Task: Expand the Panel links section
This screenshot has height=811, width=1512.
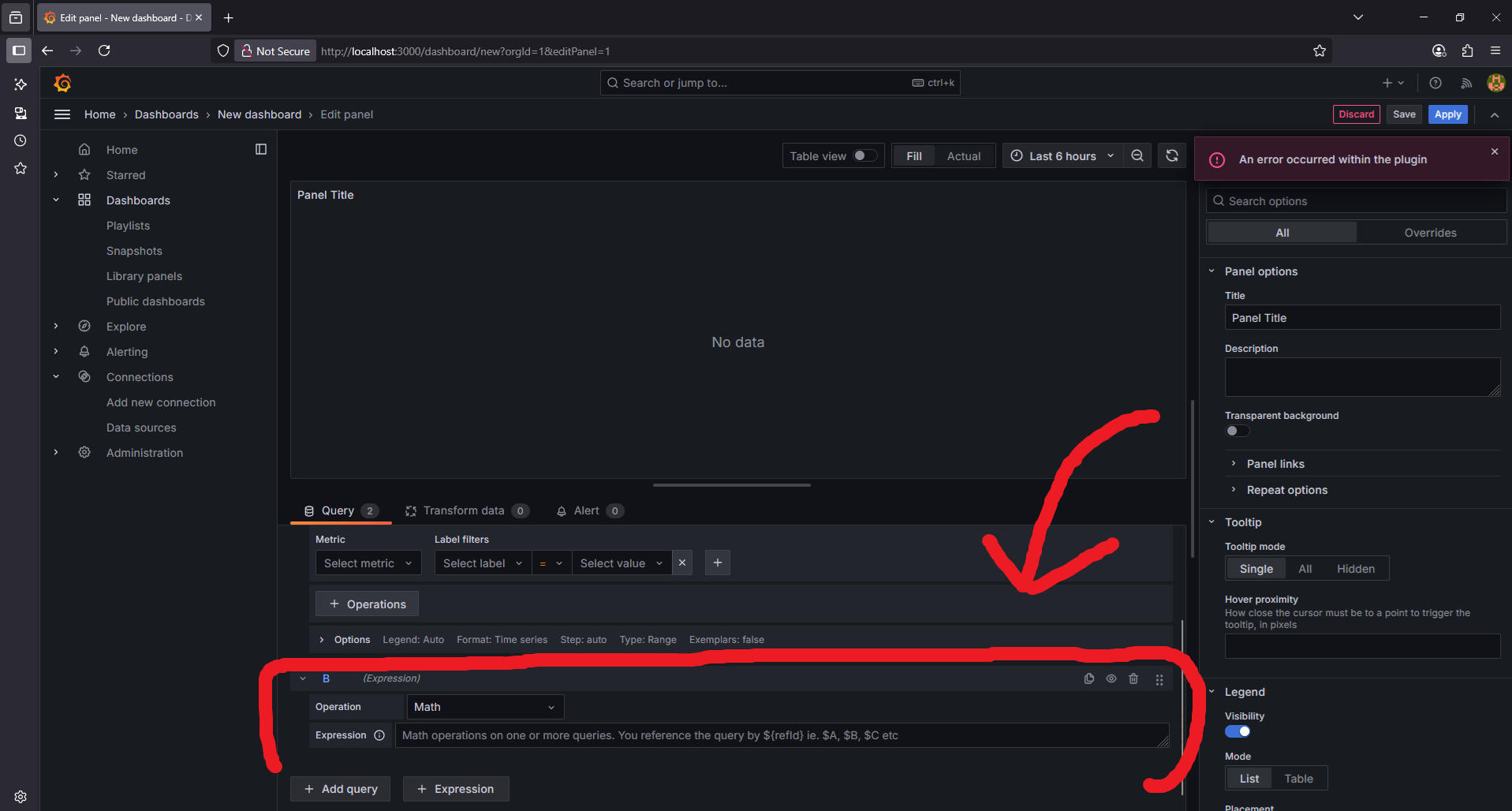Action: click(1275, 464)
